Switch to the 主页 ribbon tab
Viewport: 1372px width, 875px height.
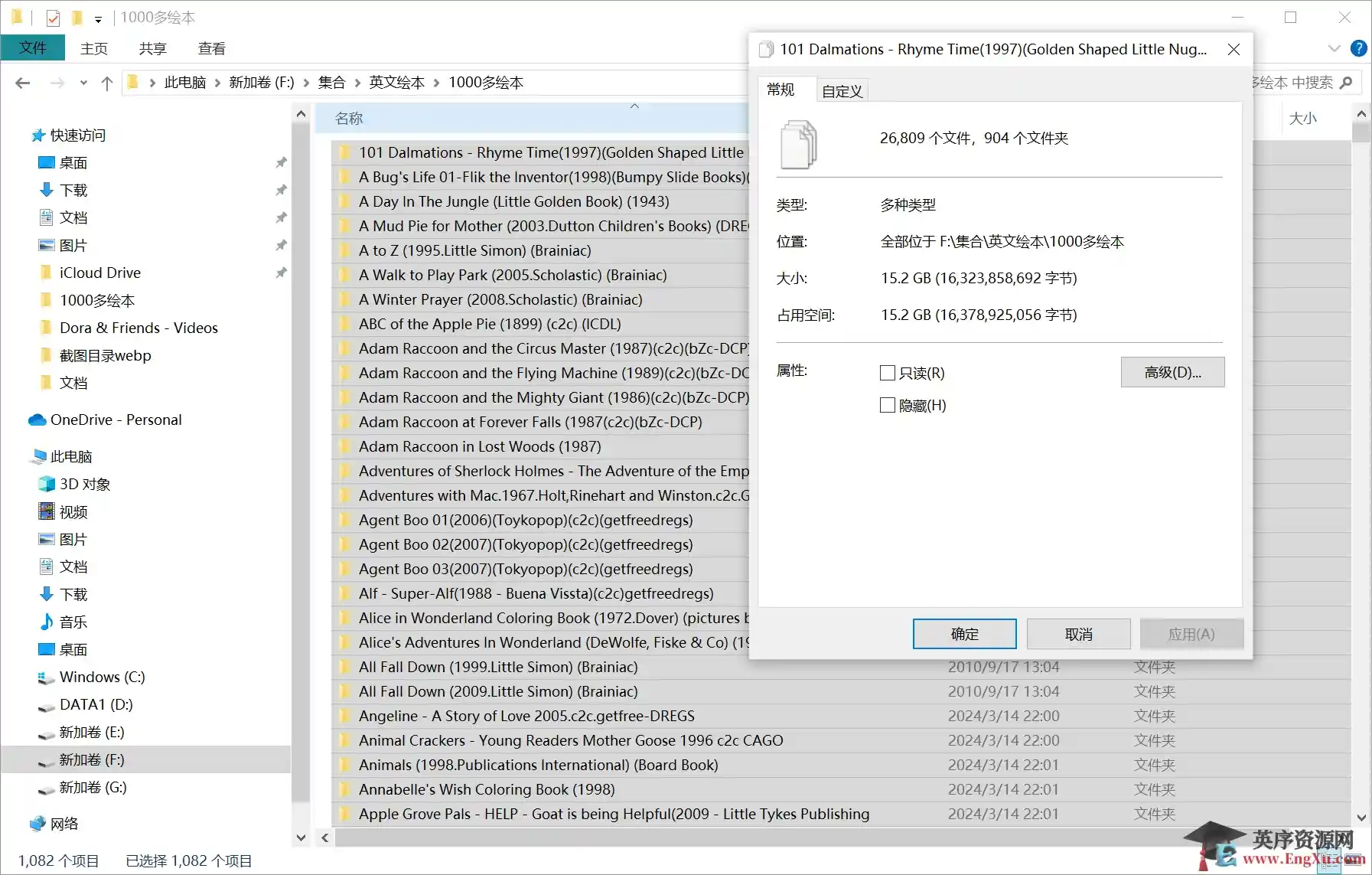[94, 48]
